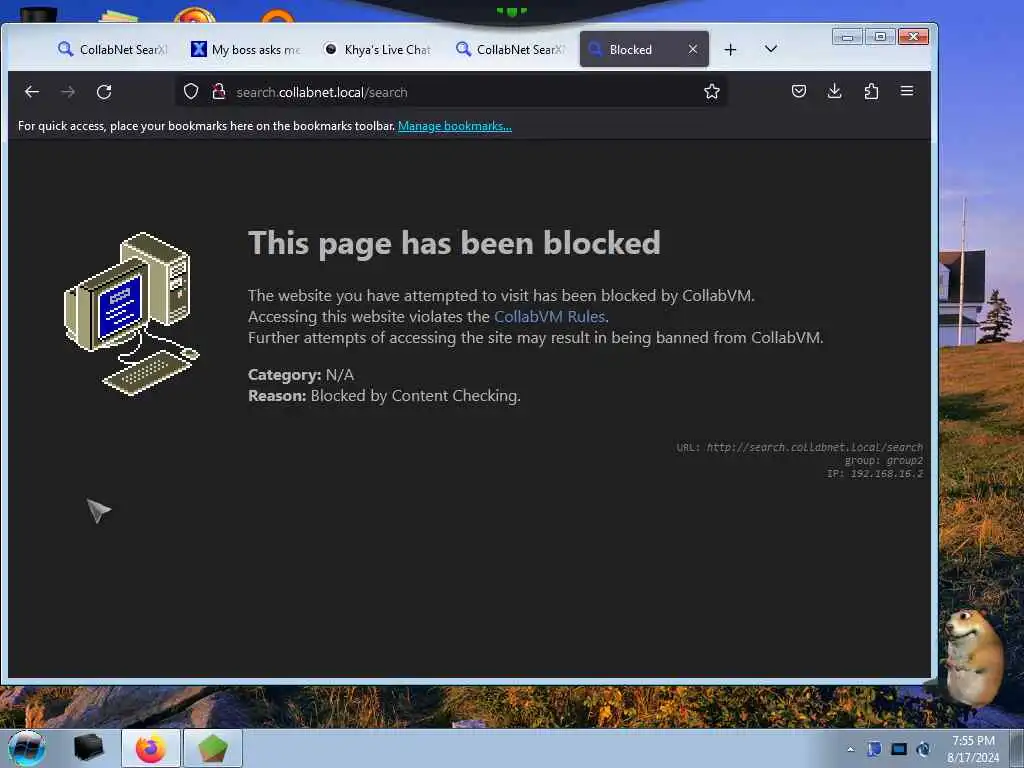Minimize the Firefox window

848,37
